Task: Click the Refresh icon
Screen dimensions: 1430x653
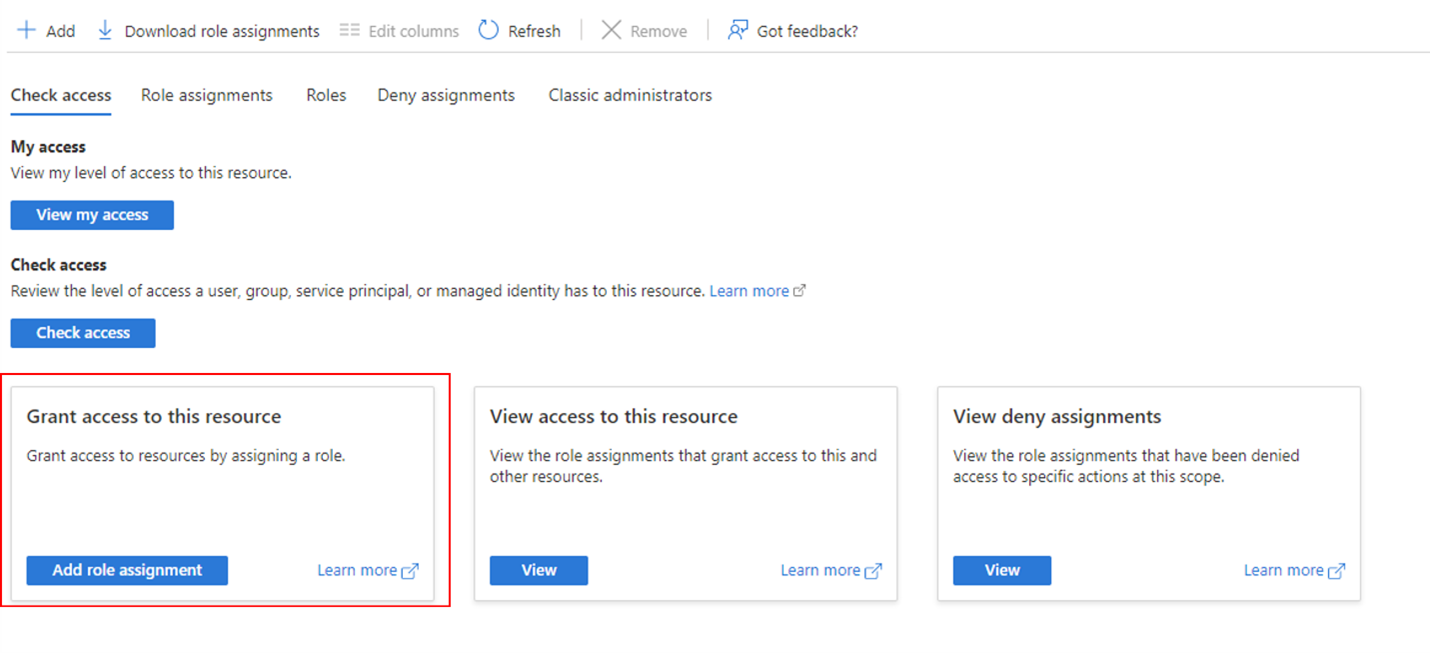Action: coord(489,30)
